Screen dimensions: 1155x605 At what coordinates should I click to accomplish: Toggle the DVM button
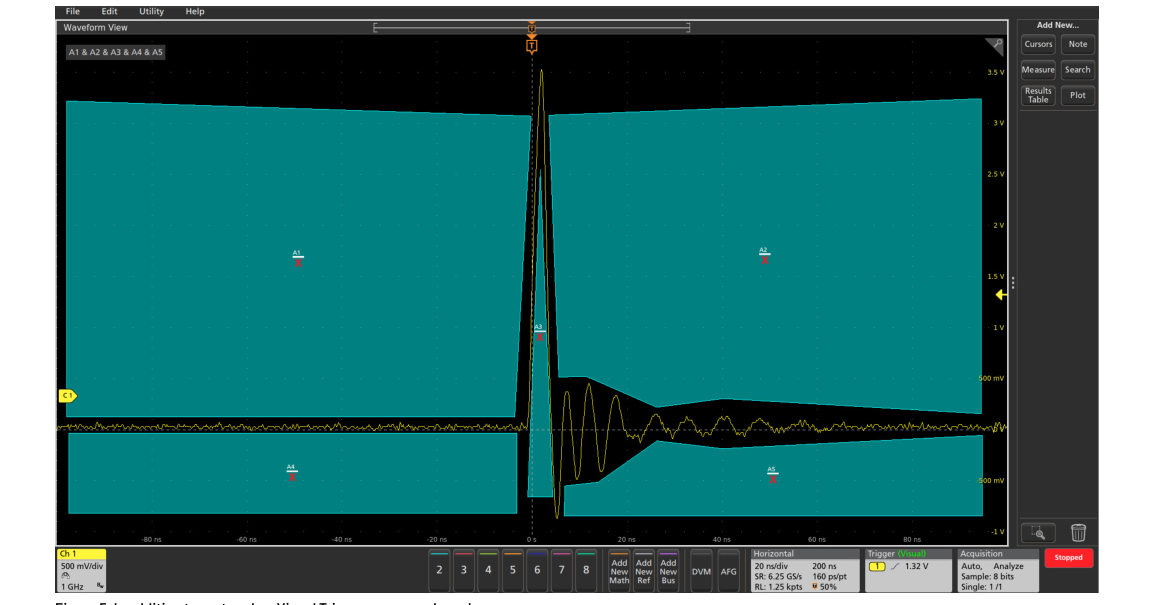[701, 570]
